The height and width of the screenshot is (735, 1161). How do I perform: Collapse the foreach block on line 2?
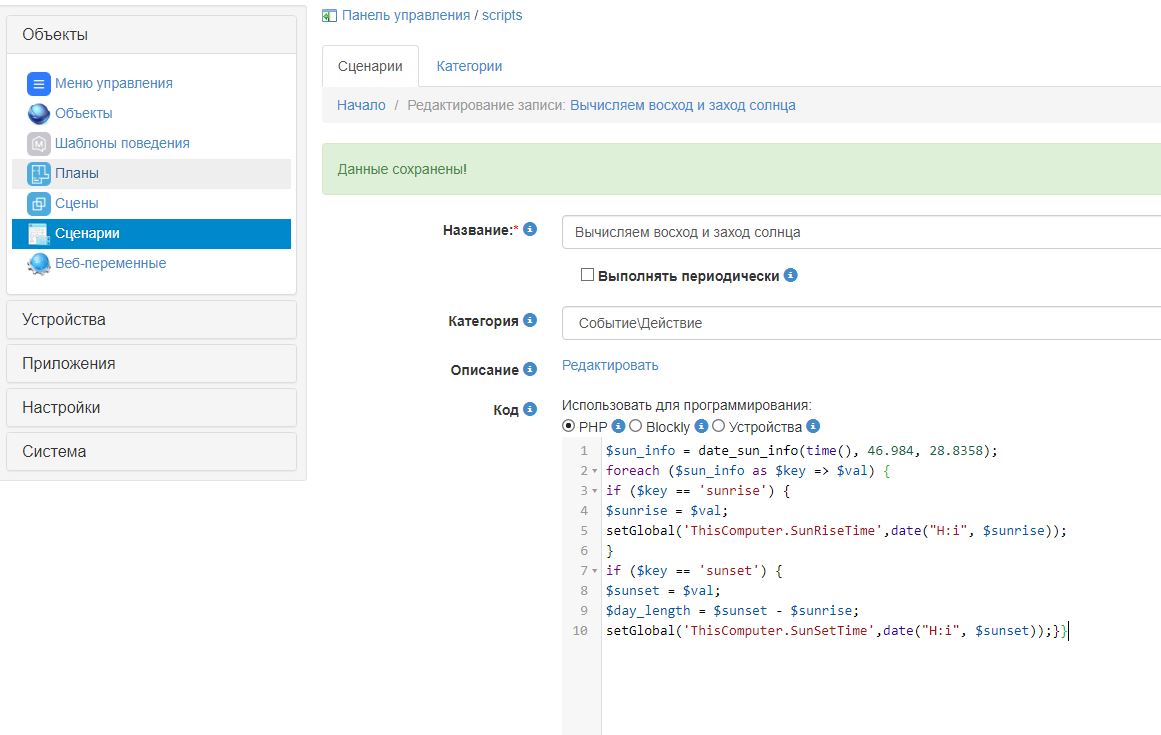tap(595, 471)
